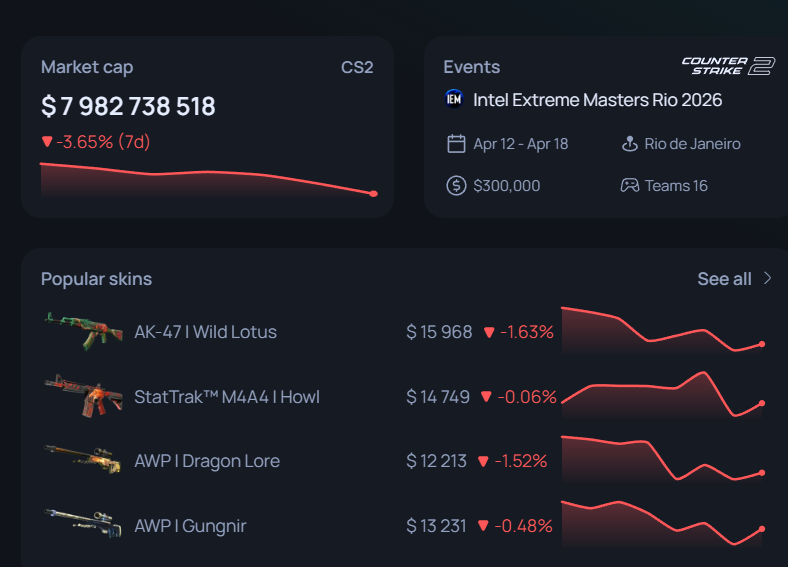Click the AWP Gungnir price sparkline
Viewport: 788px width, 567px height.
663,523
